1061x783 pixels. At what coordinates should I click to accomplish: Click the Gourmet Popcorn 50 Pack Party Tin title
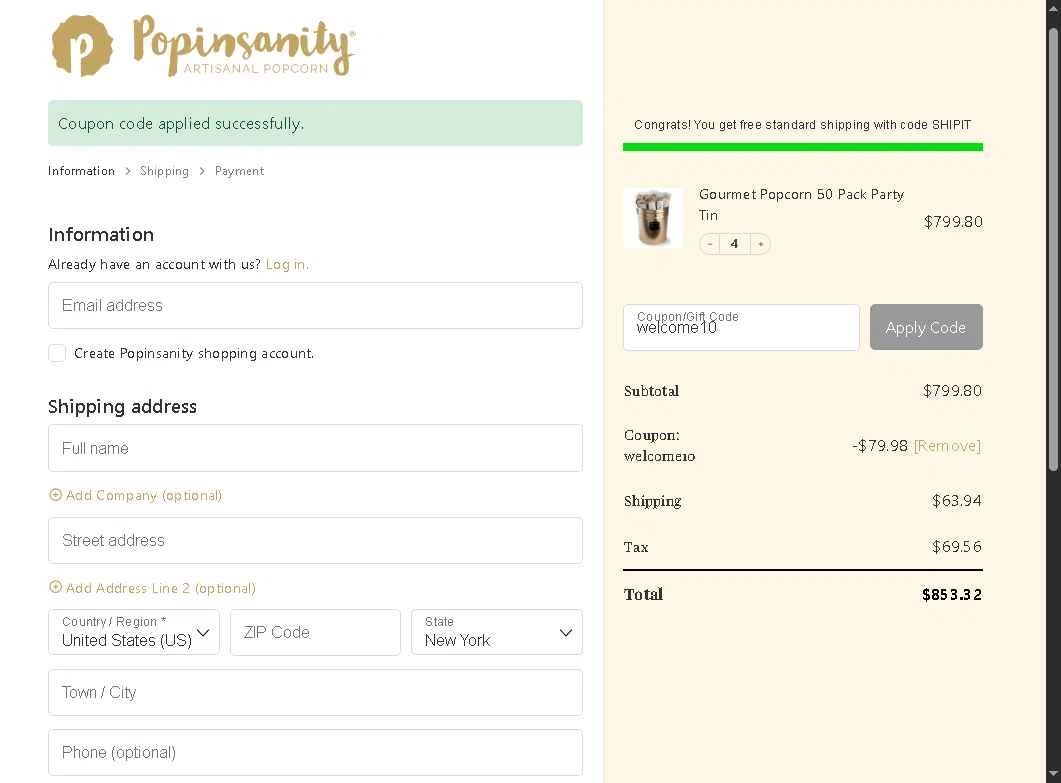(x=801, y=204)
